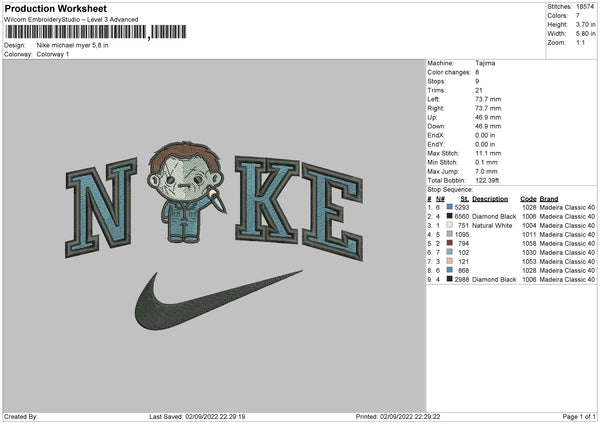This screenshot has width=600, height=424.
Task: Click the 'EndX:' label
Action: [436, 135]
